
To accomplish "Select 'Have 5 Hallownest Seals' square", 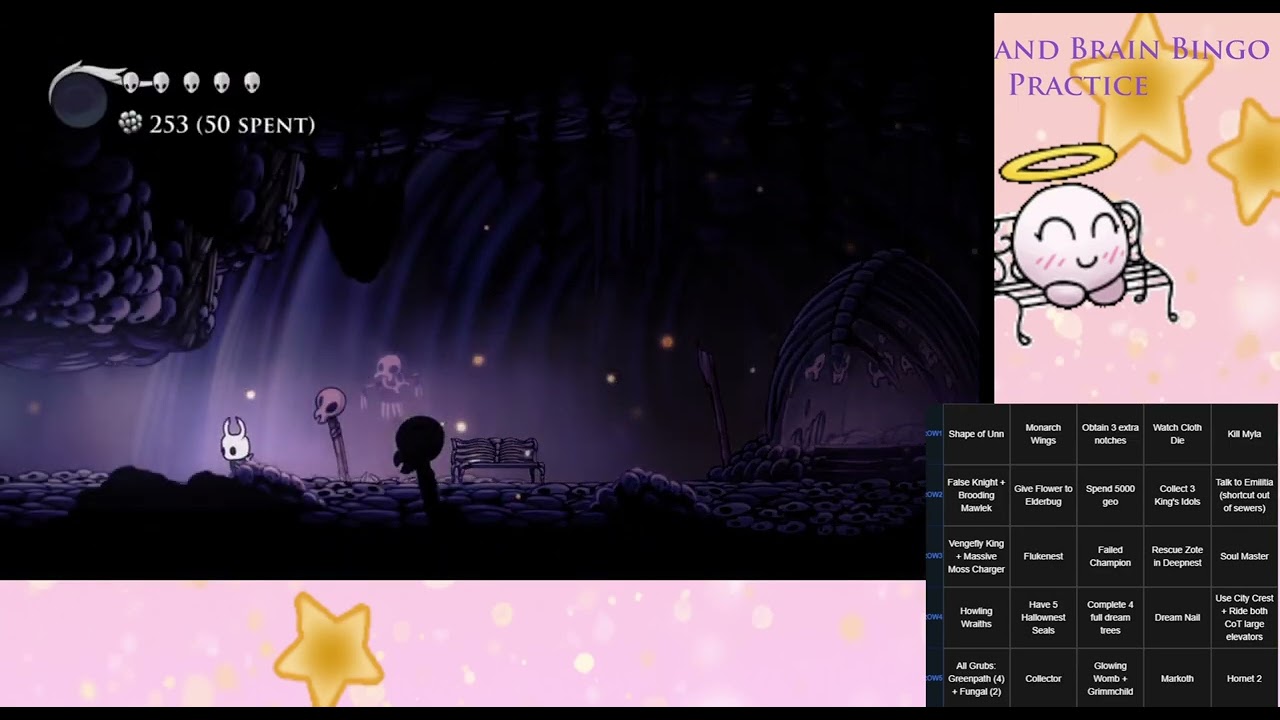I will point(1043,618).
